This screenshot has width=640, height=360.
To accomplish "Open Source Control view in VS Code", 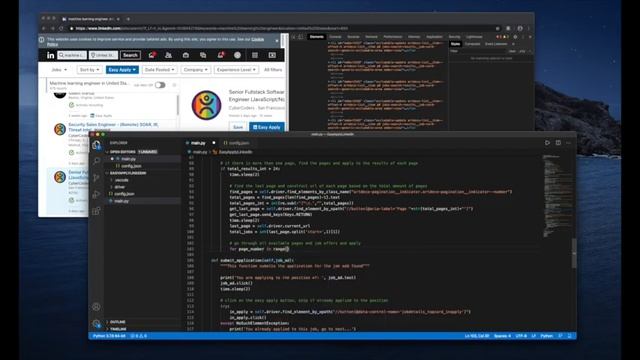I will (x=96, y=178).
